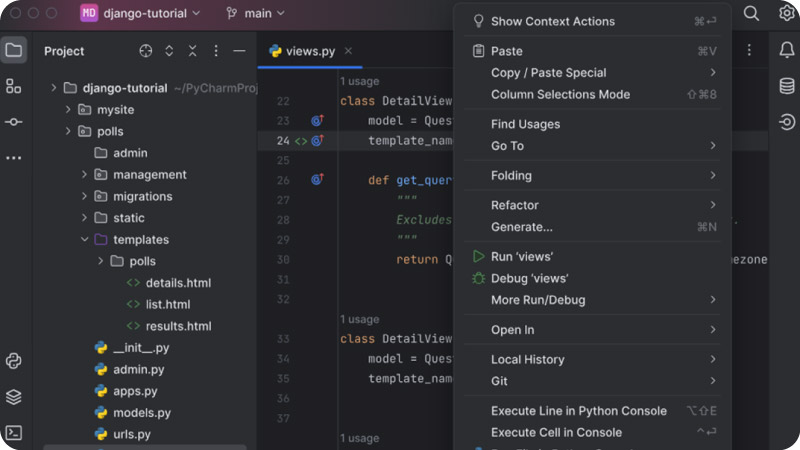
Task: Choose Execute Line in Python Console
Action: click(592, 411)
